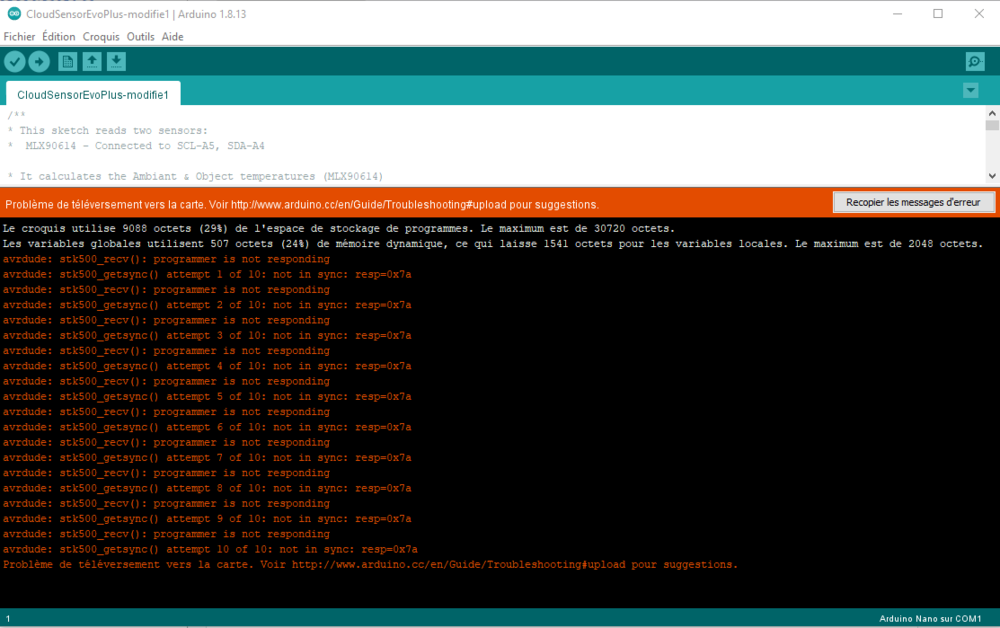This screenshot has width=1000, height=628.
Task: Click the 'Le croquis utilise 9088 octets' line
Action: click(339, 228)
